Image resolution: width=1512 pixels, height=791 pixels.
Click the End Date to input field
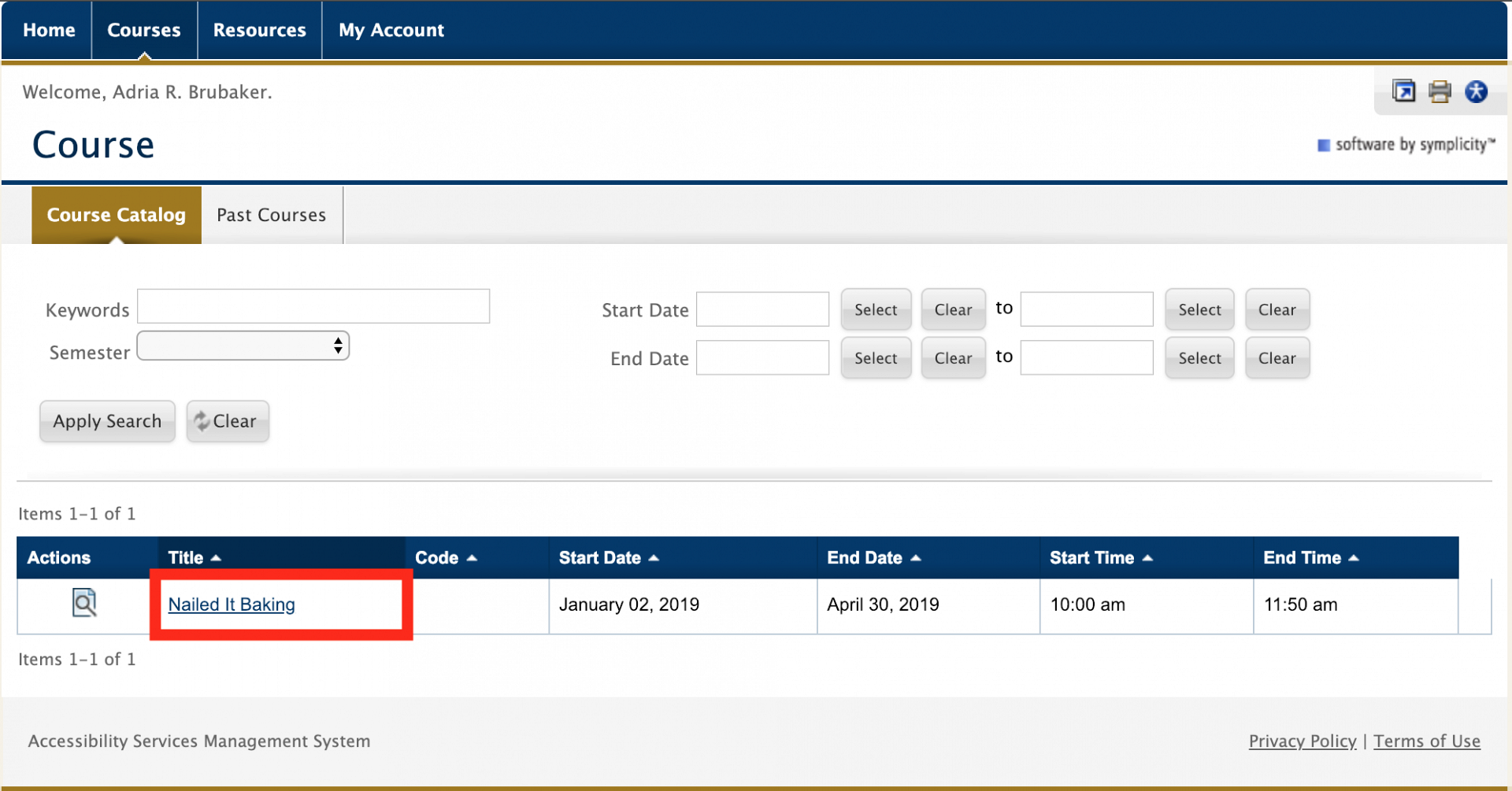1087,357
